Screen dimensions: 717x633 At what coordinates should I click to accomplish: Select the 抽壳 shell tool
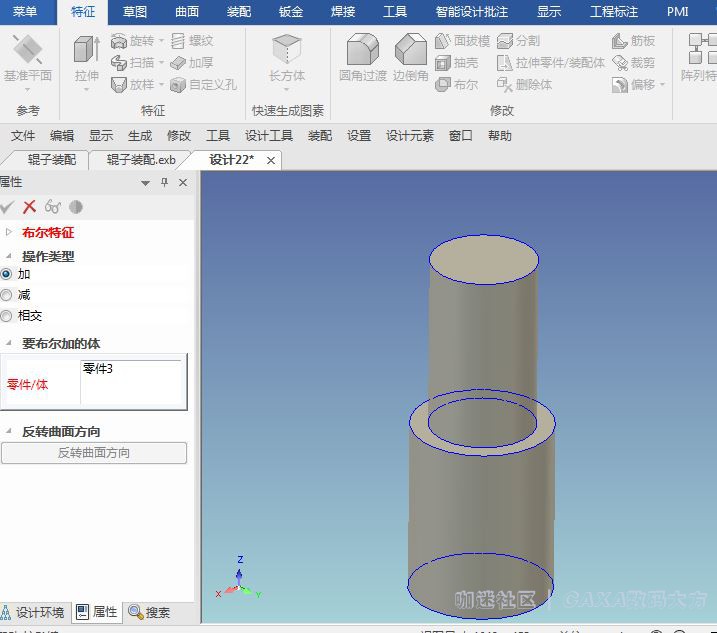point(456,63)
